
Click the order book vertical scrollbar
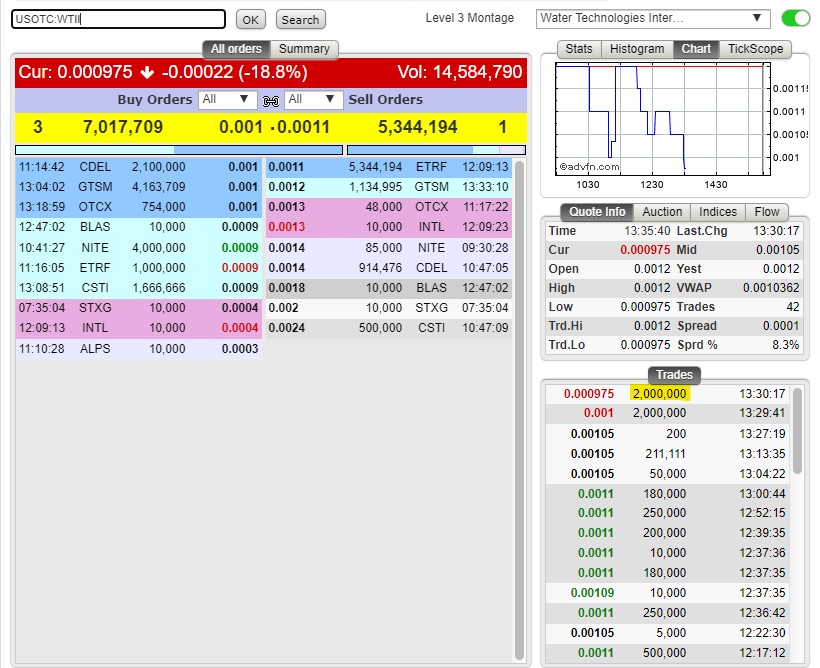pyautogui.click(x=519, y=410)
